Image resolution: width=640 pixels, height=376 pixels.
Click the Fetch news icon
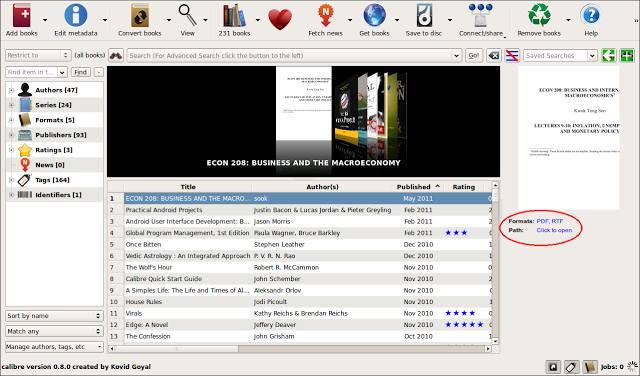pos(325,16)
